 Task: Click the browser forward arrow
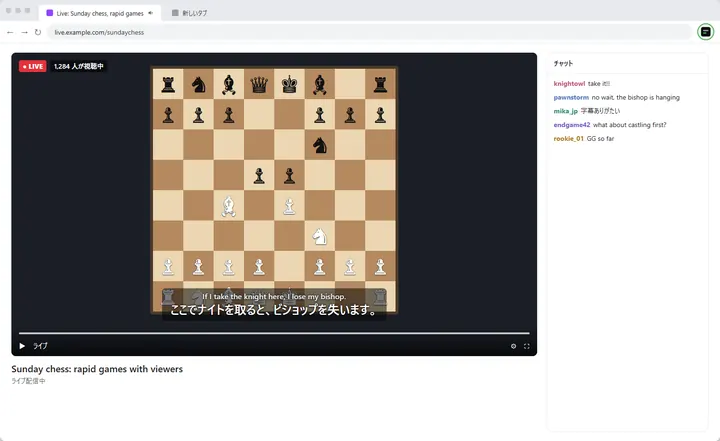click(x=24, y=32)
